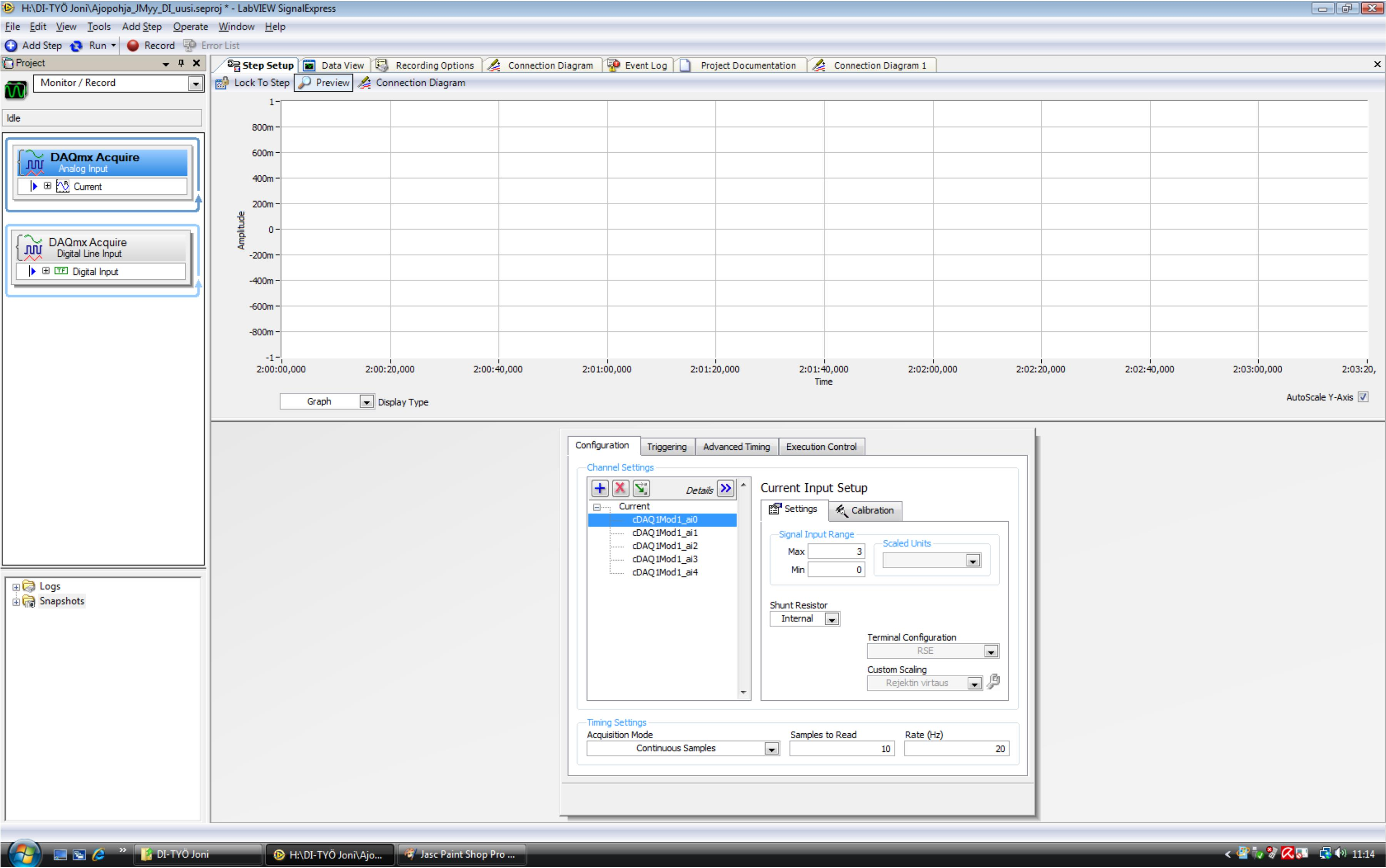Open the Display Type Graph dropdown

coord(366,402)
